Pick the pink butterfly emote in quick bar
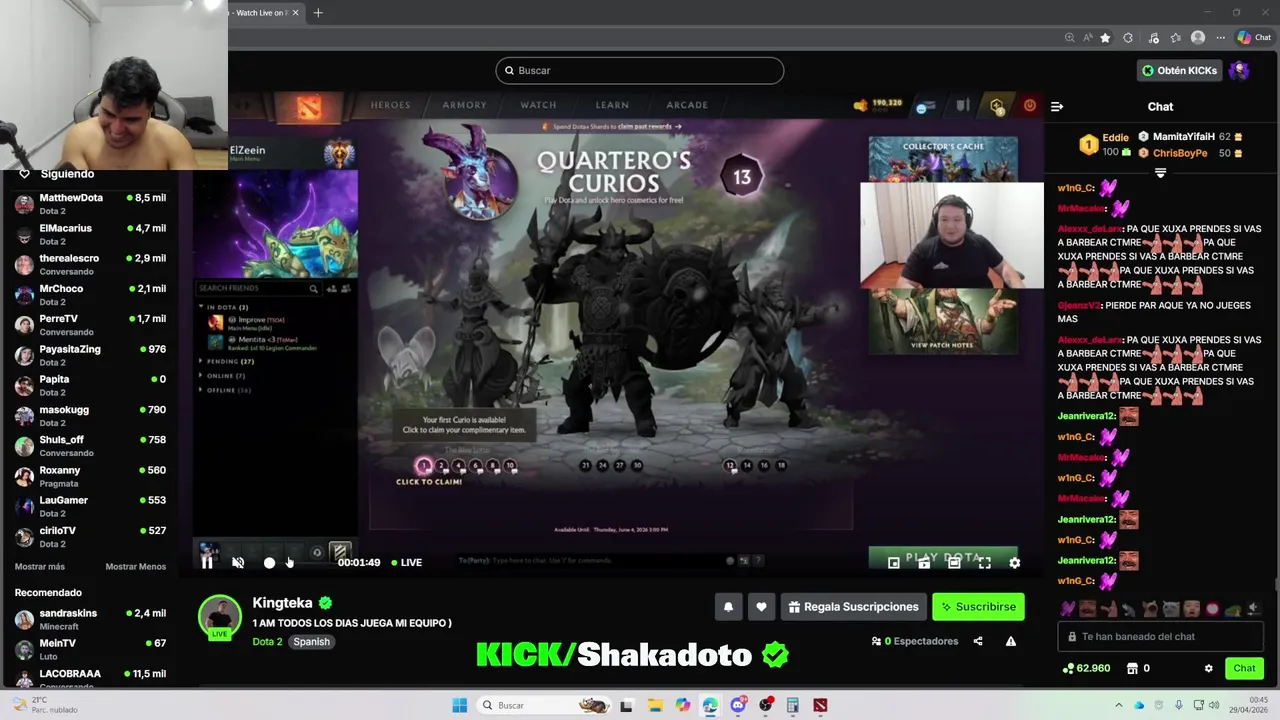 [x=1068, y=609]
